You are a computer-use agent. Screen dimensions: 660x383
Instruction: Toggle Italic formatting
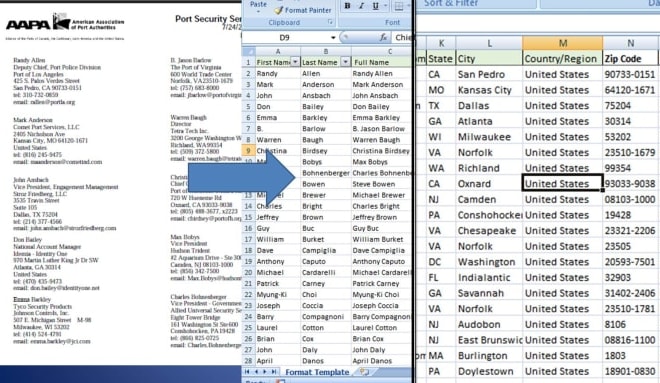(x=361, y=6)
